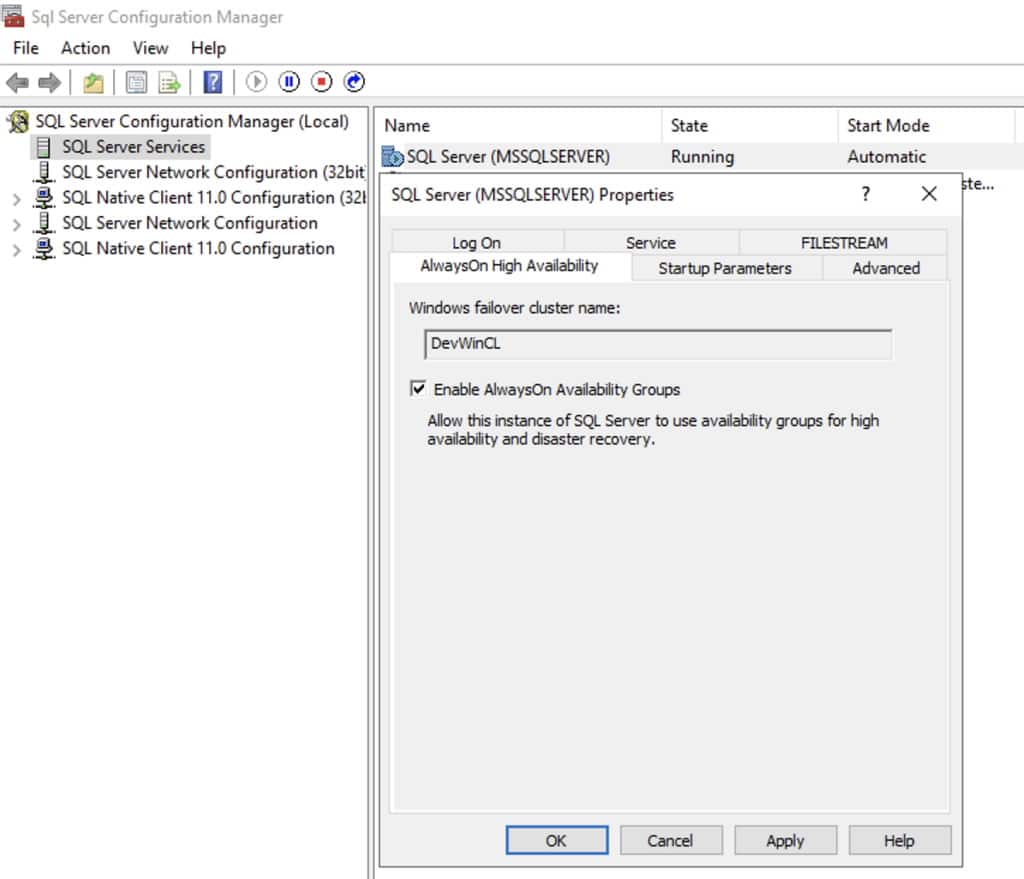Select the Windows failover cluster name field
This screenshot has width=1024, height=879.
point(658,344)
